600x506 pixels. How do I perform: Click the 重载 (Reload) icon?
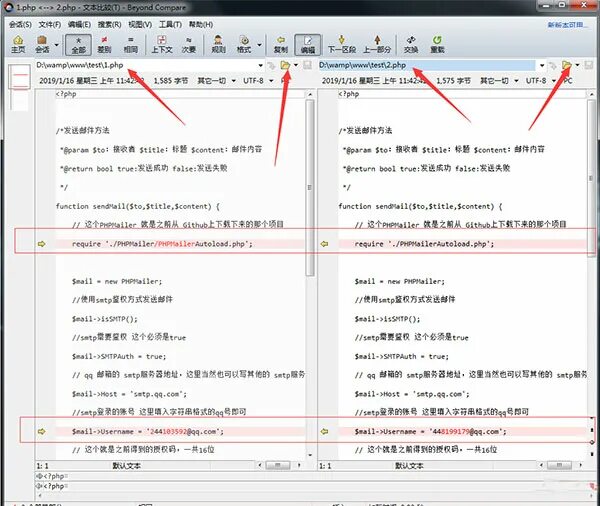coord(437,44)
